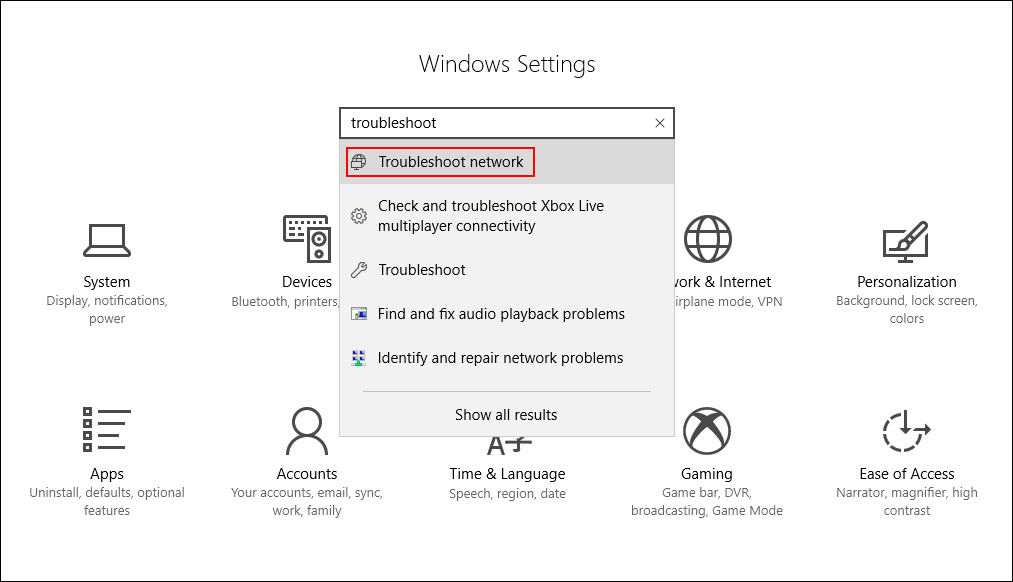Clear the search using the X button
This screenshot has height=582, width=1013.
coord(659,122)
